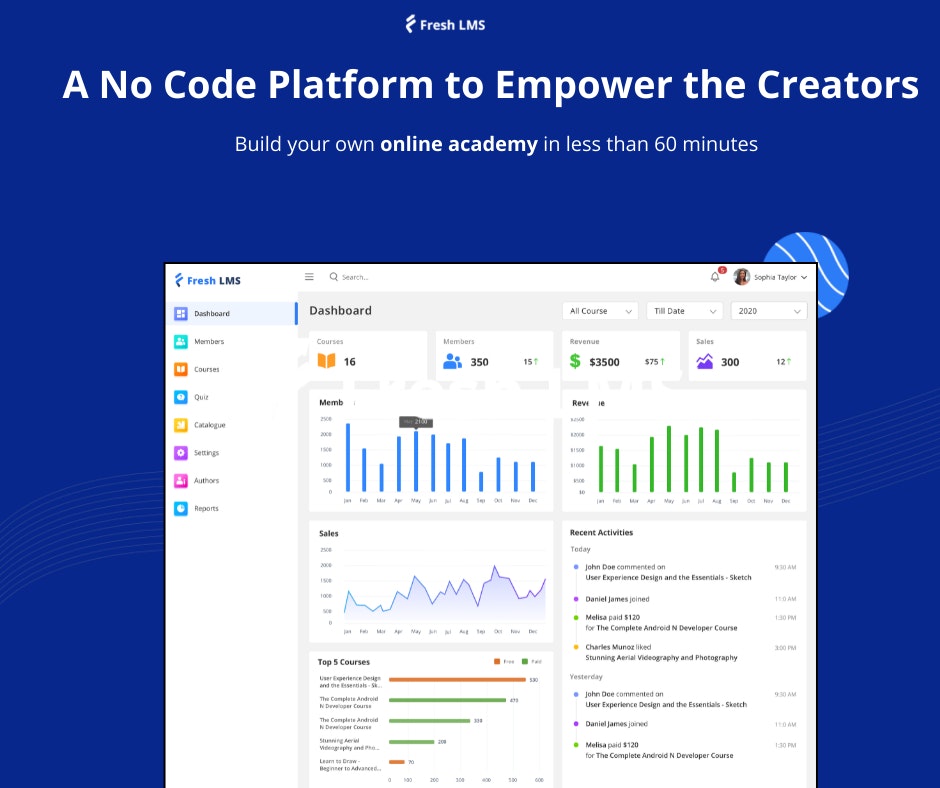The image size is (940, 788).
Task: Click the Stunning Aerial Videography course label in Top 5
Action: pos(350,744)
